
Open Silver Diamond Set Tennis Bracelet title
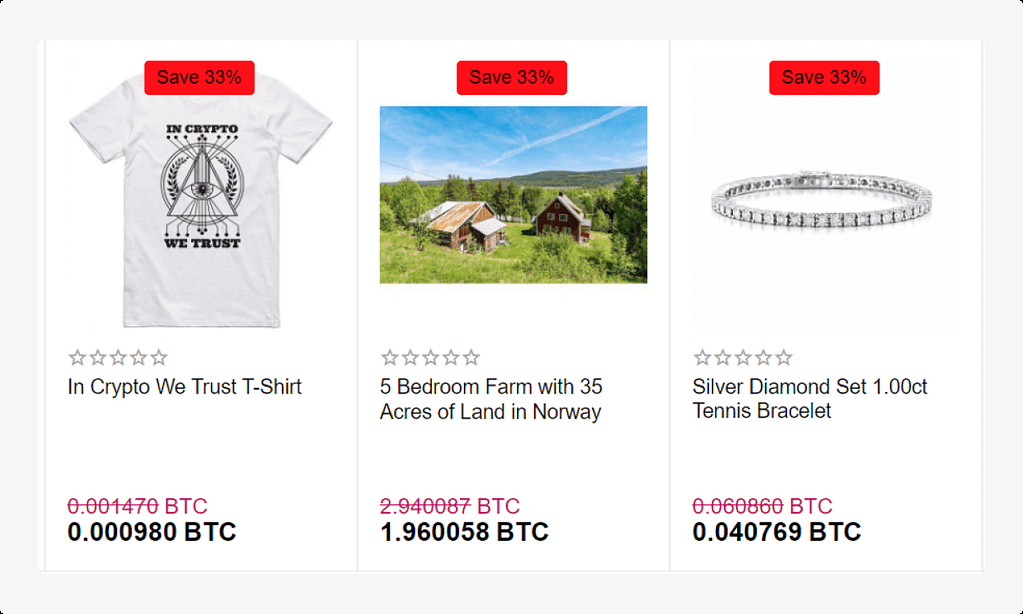point(809,399)
